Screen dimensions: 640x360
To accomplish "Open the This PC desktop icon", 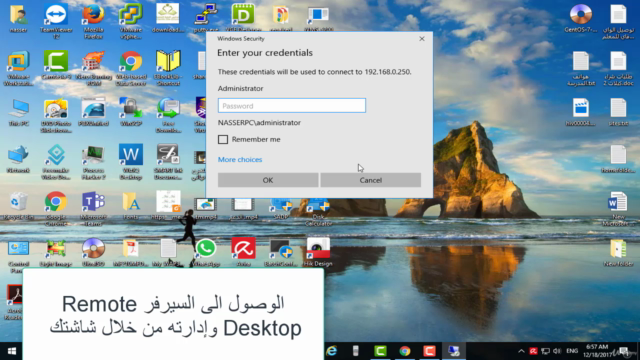I will [x=18, y=112].
